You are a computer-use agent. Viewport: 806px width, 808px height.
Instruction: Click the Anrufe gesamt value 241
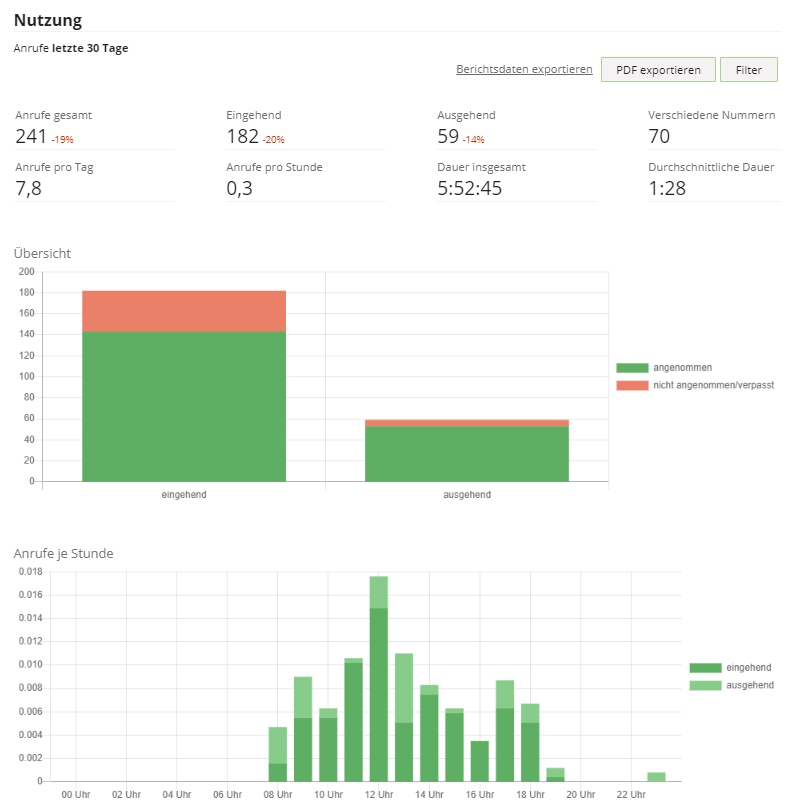coord(31,136)
